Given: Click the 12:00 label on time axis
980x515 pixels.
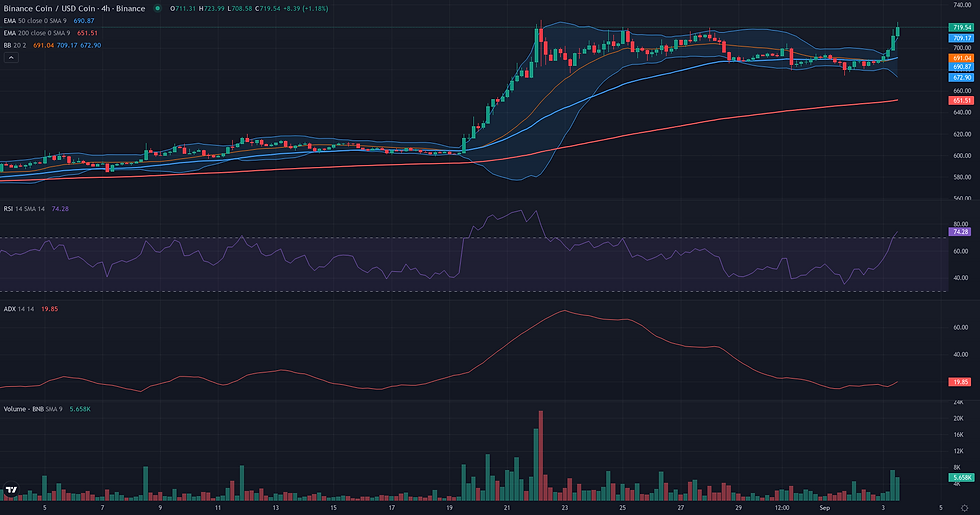Looking at the screenshot, I should (781, 508).
